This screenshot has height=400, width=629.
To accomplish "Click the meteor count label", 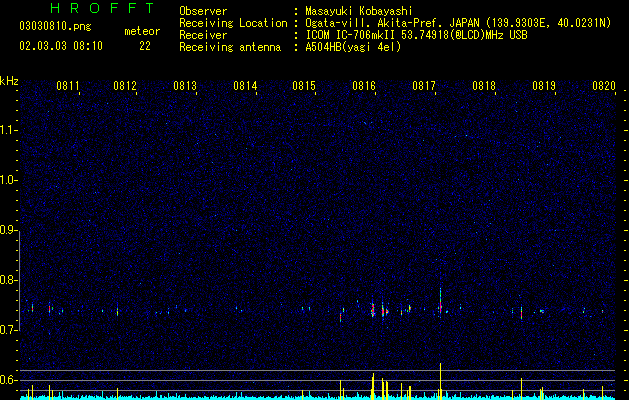I will coord(142,31).
